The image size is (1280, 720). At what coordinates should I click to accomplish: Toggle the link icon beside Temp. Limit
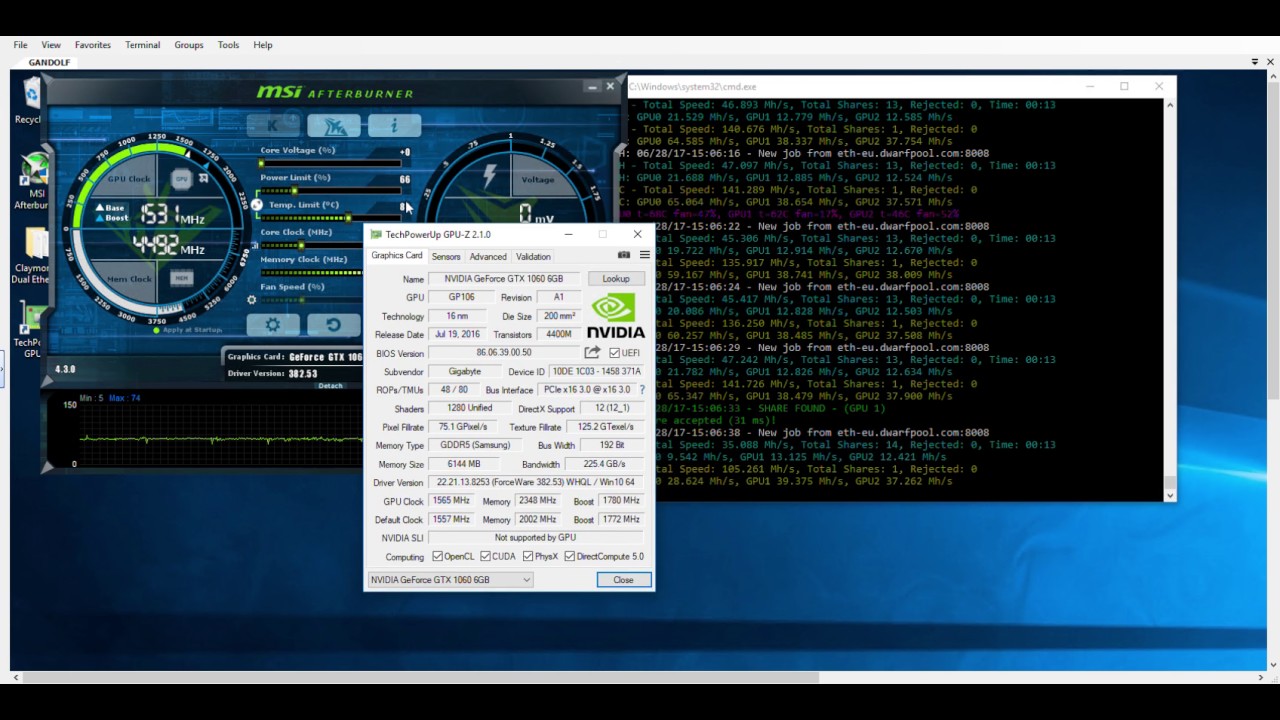[x=257, y=205]
